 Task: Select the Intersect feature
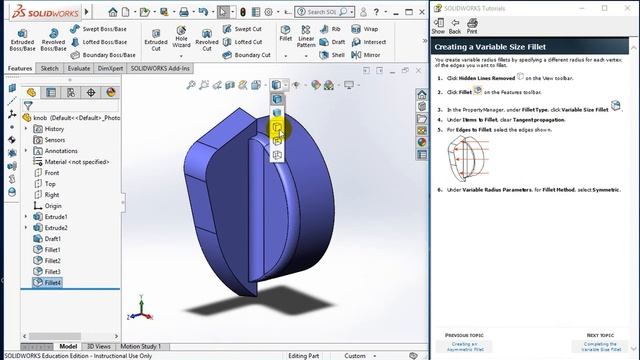pyautogui.click(x=369, y=42)
